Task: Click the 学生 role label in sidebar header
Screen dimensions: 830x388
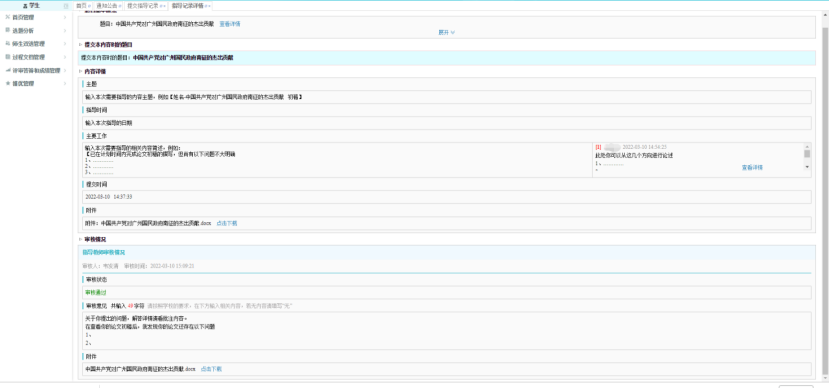Action: click(34, 6)
